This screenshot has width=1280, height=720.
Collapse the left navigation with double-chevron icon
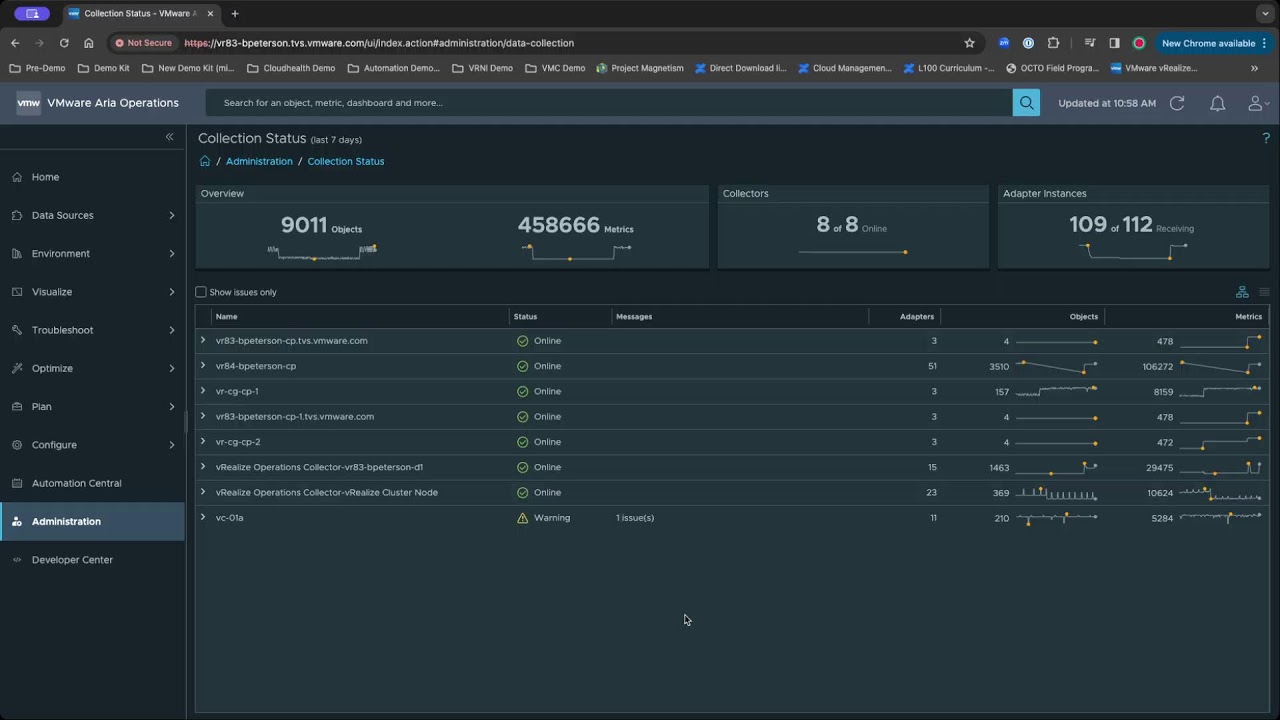169,137
